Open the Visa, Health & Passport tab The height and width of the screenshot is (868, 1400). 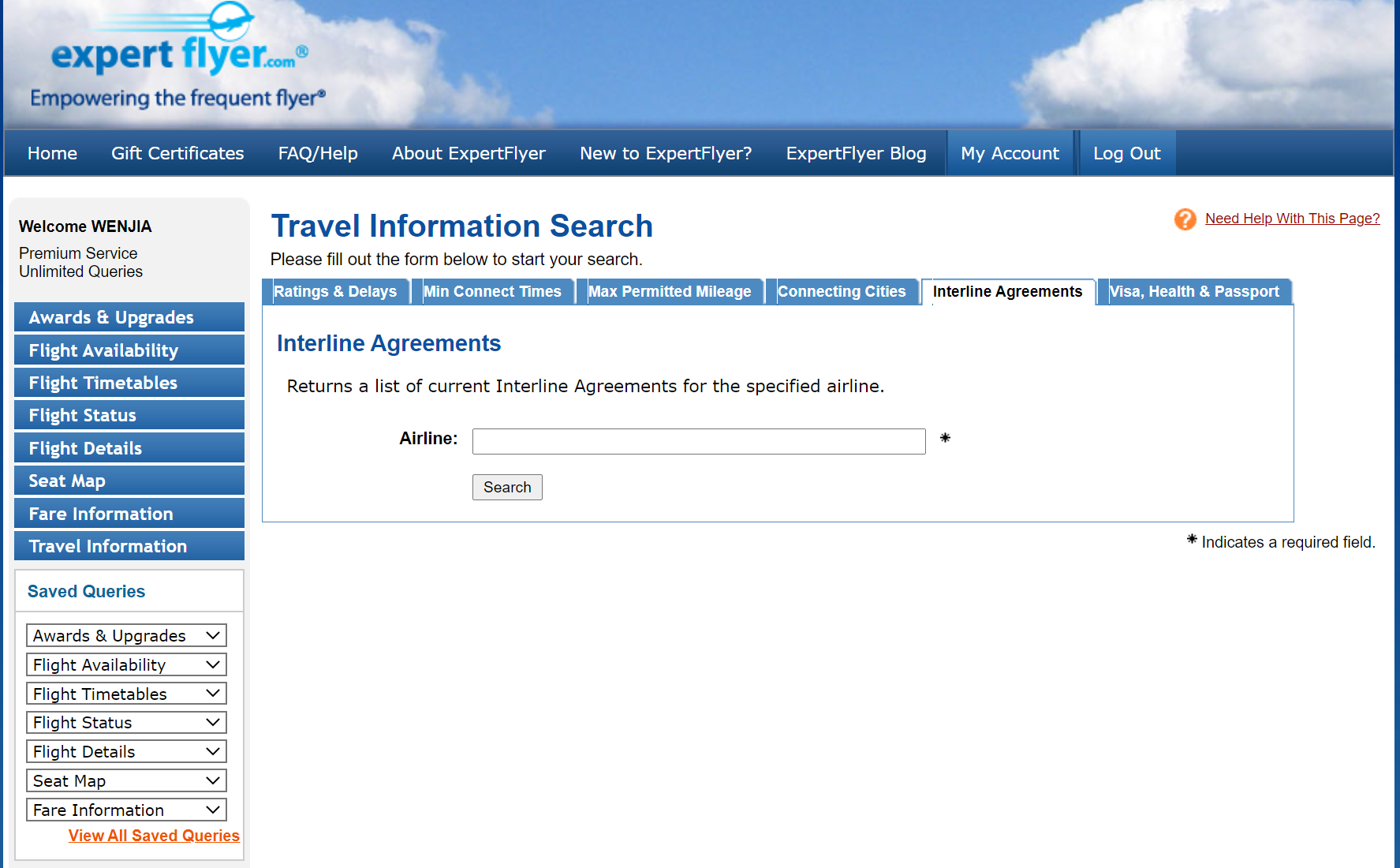pos(1194,292)
